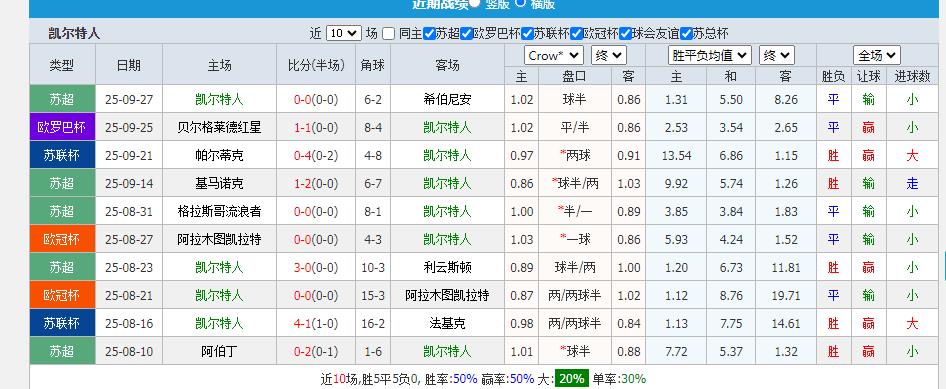Image resolution: width=946 pixels, height=389 pixels.
Task: Click corner count 16-2
Action: [372, 323]
